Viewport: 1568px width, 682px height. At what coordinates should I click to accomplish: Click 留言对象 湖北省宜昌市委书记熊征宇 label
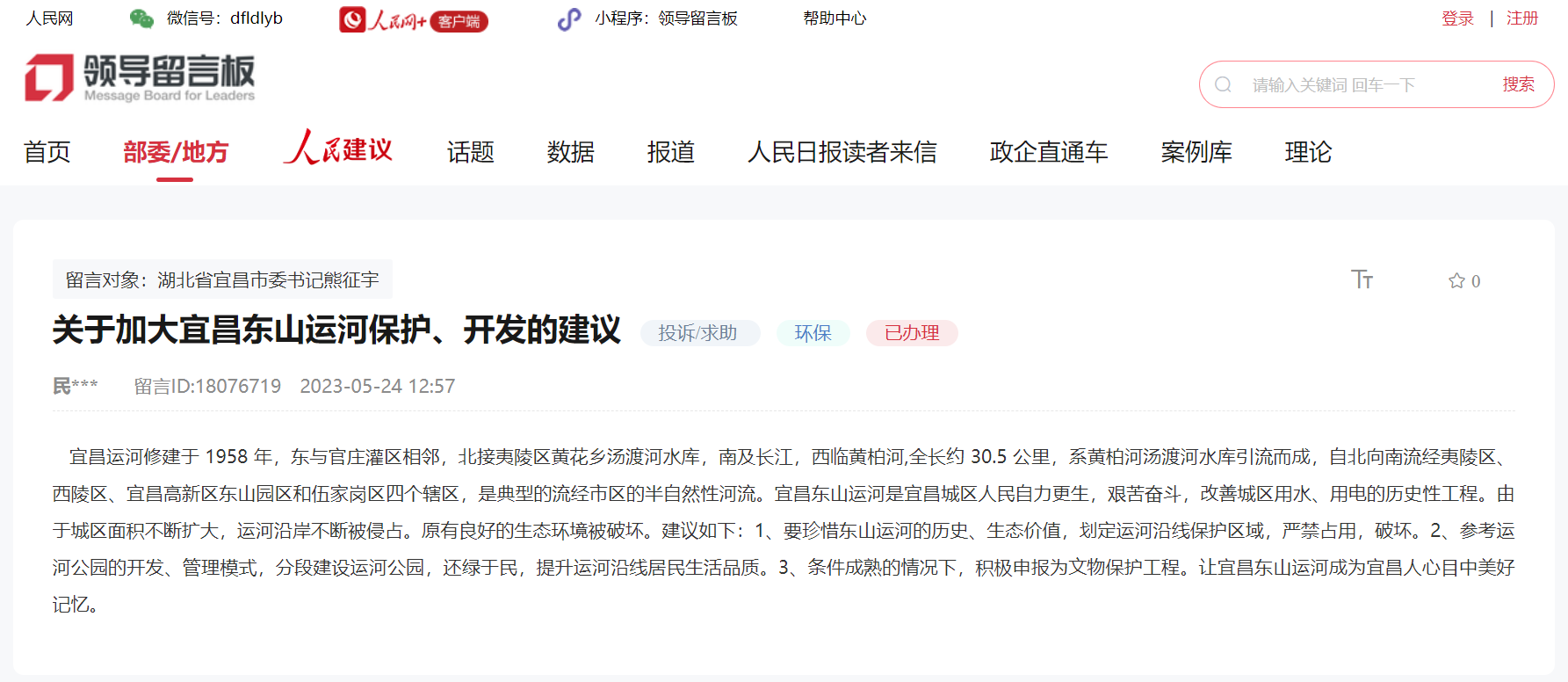pyautogui.click(x=222, y=279)
